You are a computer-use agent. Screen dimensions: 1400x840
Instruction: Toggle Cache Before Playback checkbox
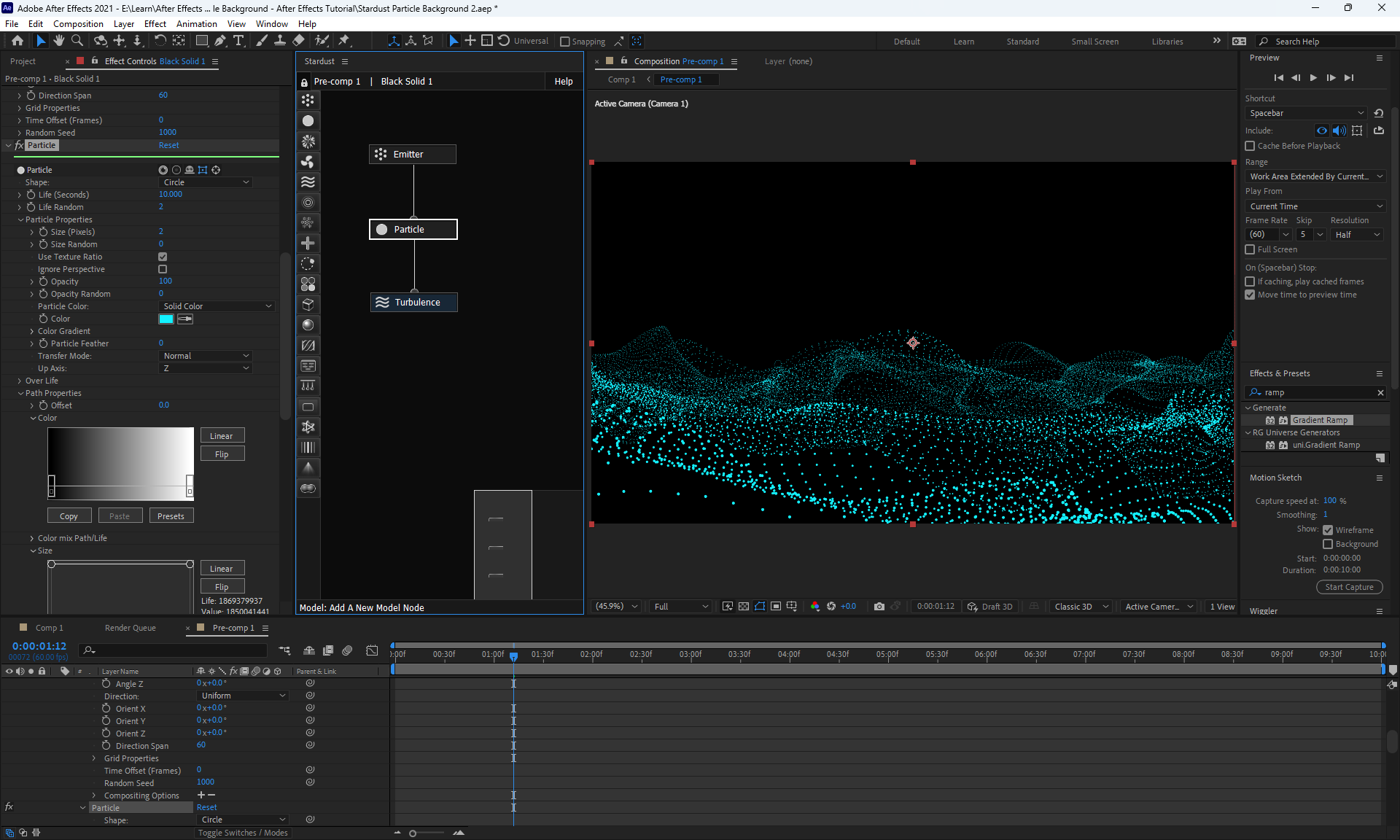tap(1250, 146)
